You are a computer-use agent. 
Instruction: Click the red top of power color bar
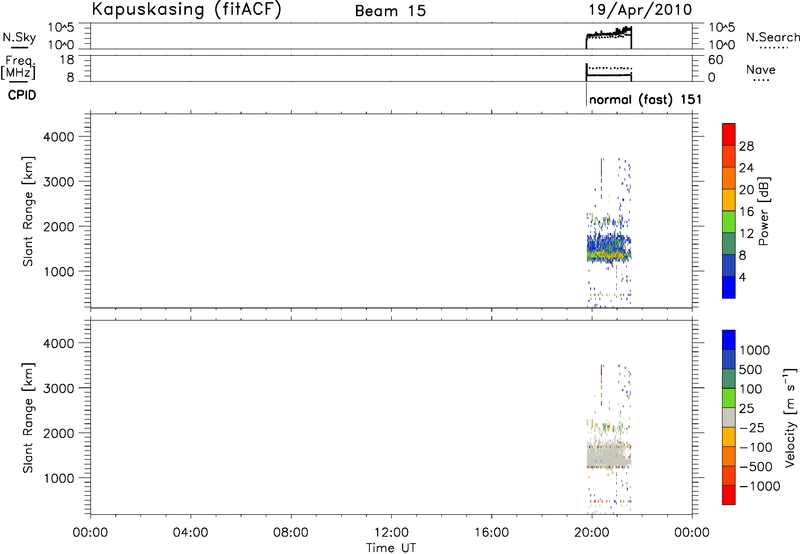click(729, 133)
